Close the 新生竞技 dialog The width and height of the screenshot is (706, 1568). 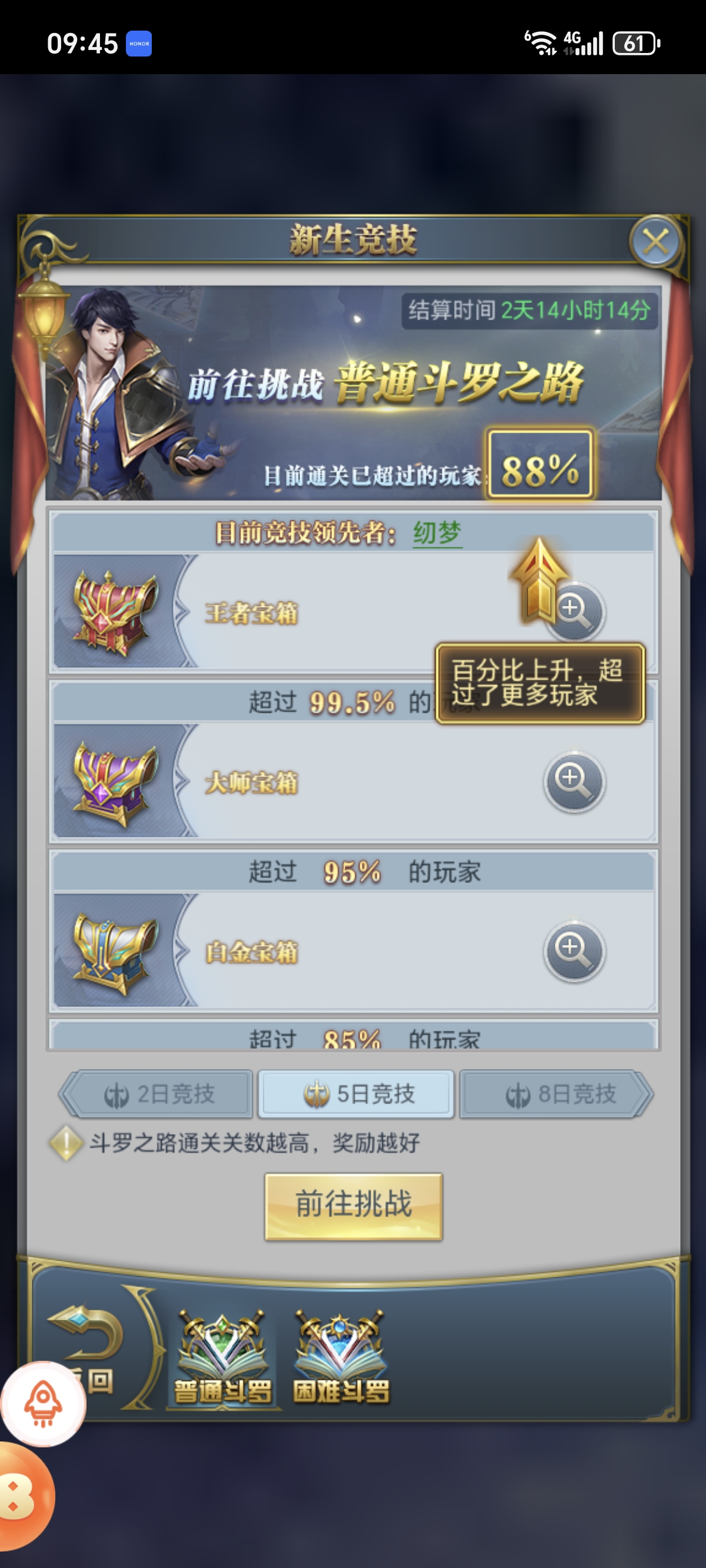click(655, 242)
